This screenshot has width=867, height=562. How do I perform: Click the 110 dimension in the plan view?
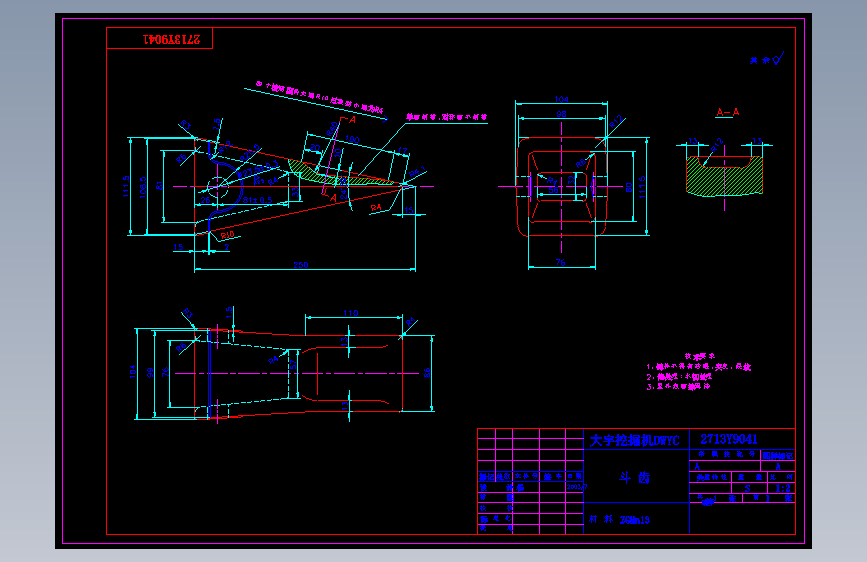pyautogui.click(x=351, y=313)
